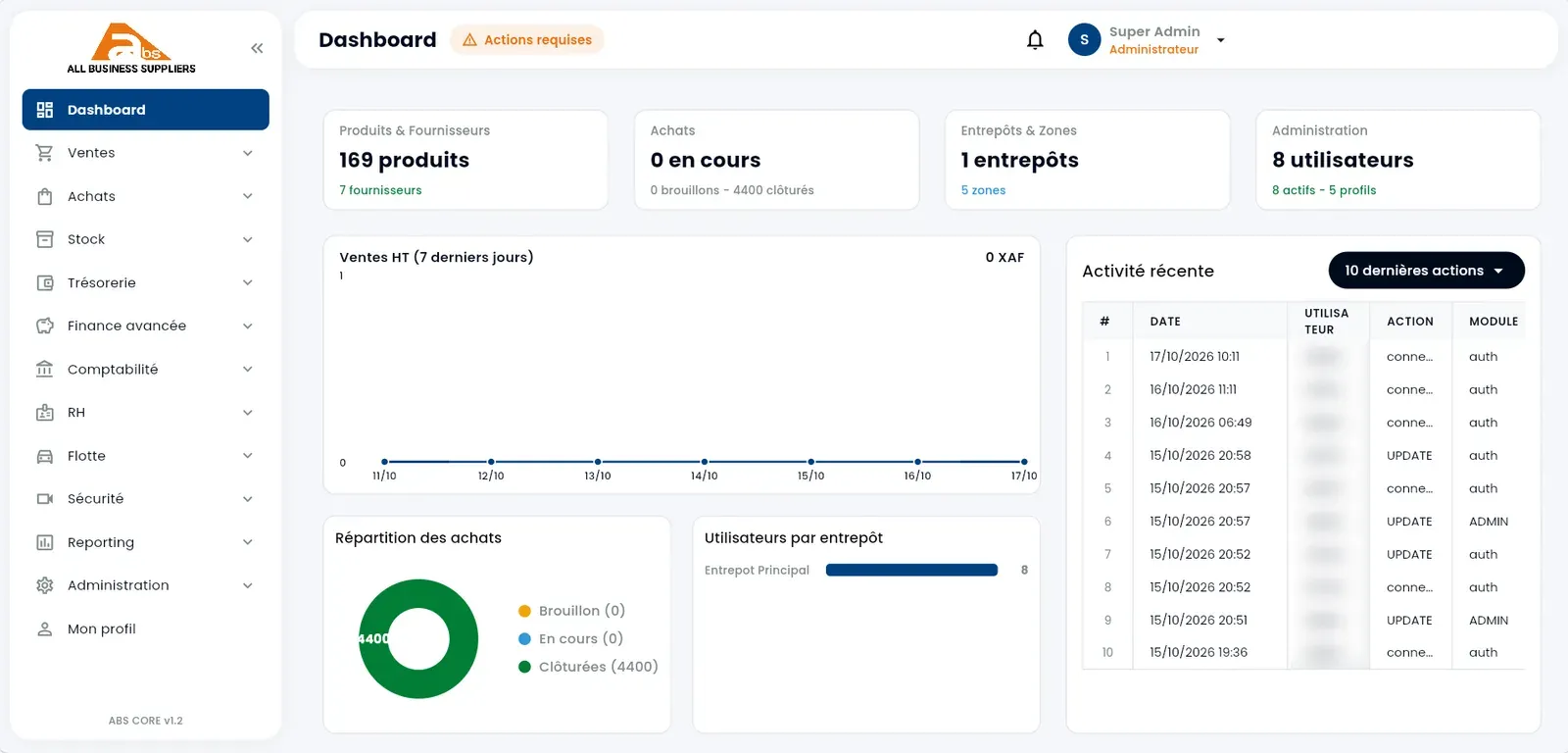Toggle the Brouillon (0) legend item

pyautogui.click(x=572, y=611)
